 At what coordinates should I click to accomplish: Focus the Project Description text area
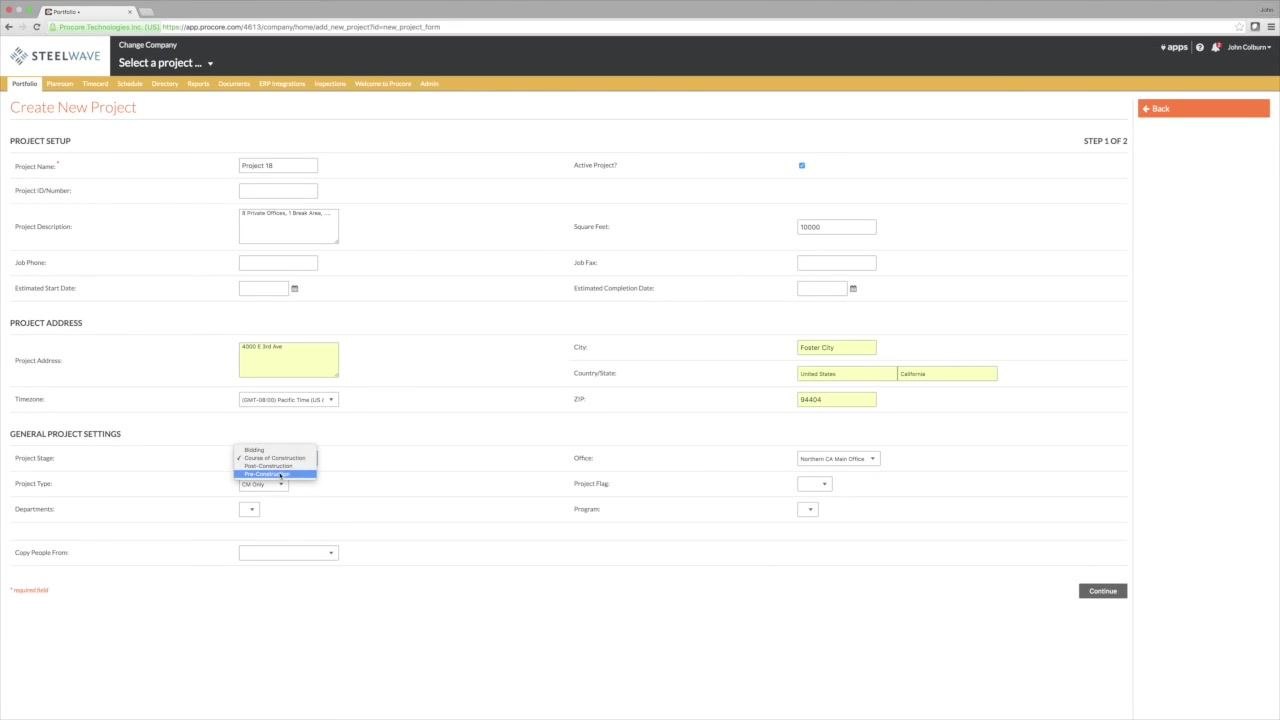(x=288, y=226)
